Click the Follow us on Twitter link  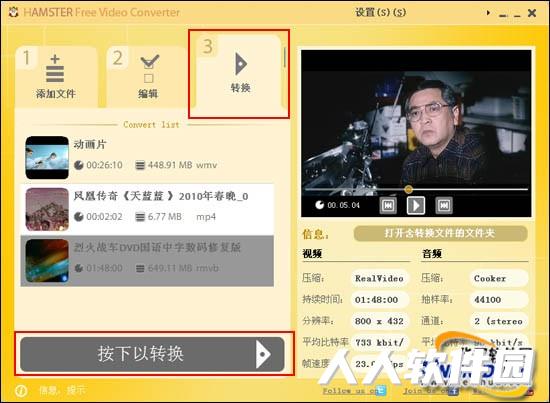(x=354, y=390)
